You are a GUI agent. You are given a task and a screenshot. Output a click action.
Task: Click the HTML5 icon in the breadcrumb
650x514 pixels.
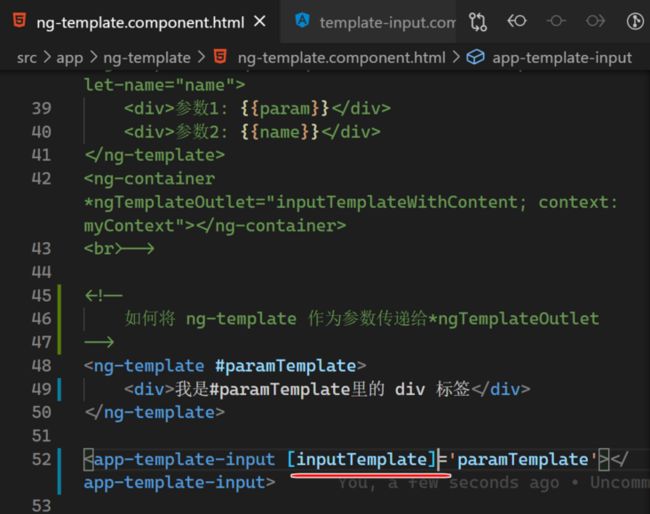pyautogui.click(x=220, y=56)
